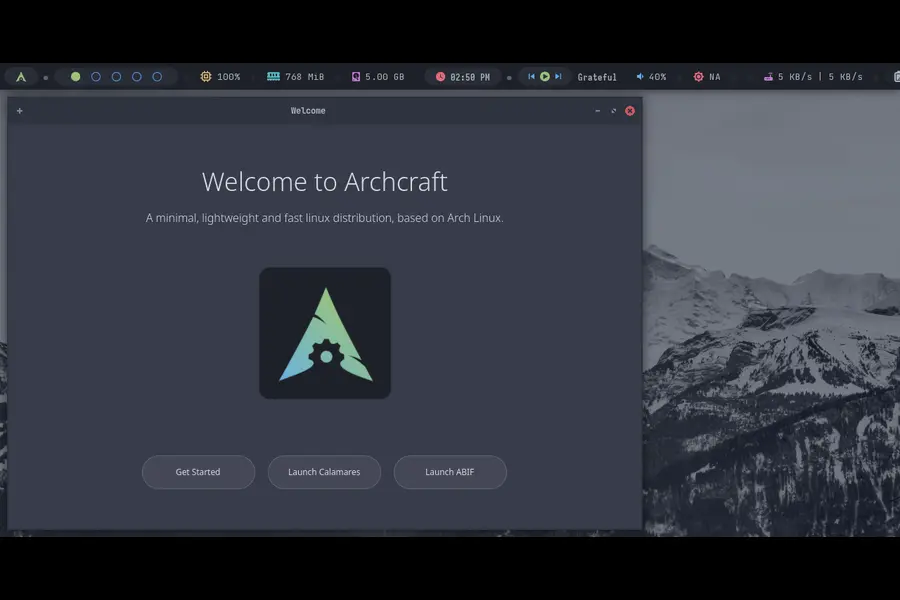Click the plus icon in Welcome titlebar
Image resolution: width=900 pixels, height=600 pixels.
[20, 111]
